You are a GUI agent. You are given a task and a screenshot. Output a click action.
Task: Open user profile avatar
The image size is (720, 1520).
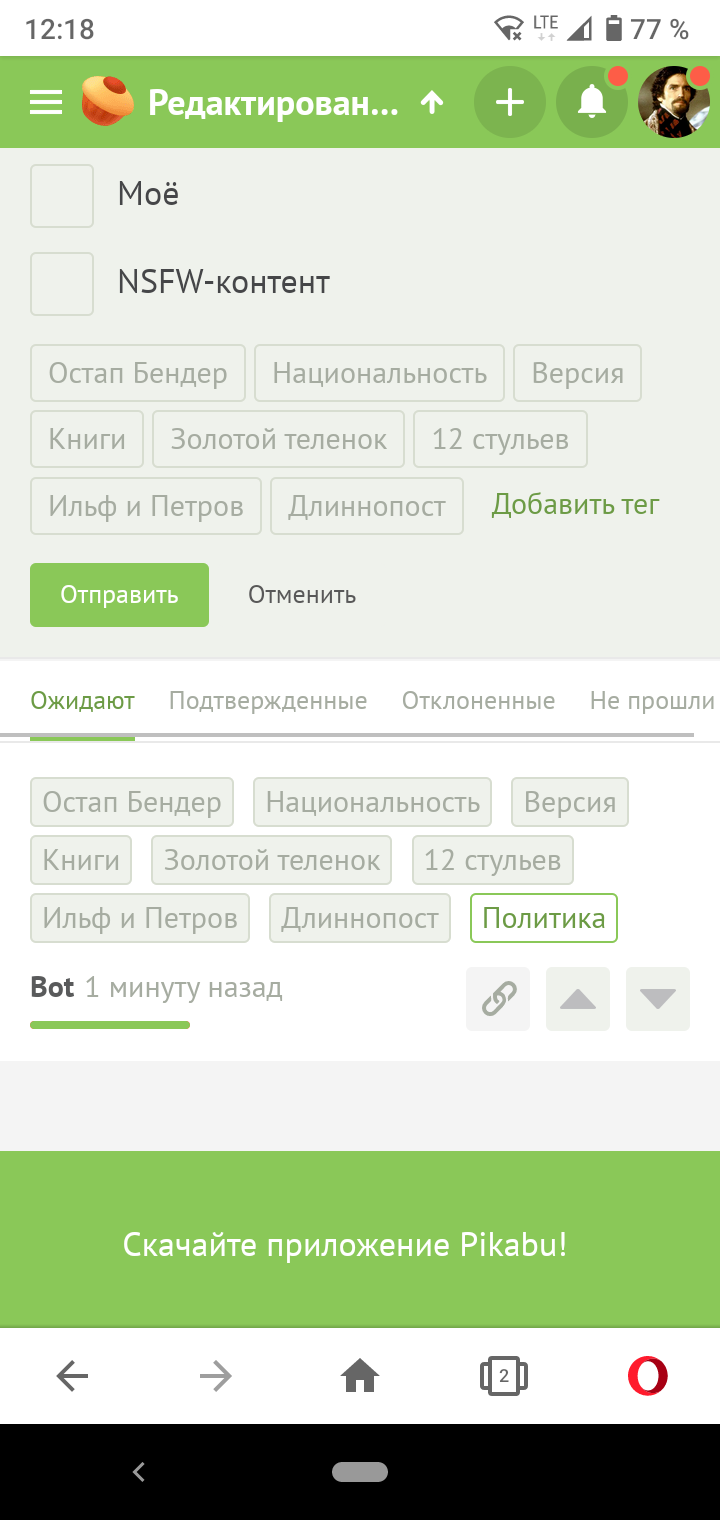click(x=675, y=102)
